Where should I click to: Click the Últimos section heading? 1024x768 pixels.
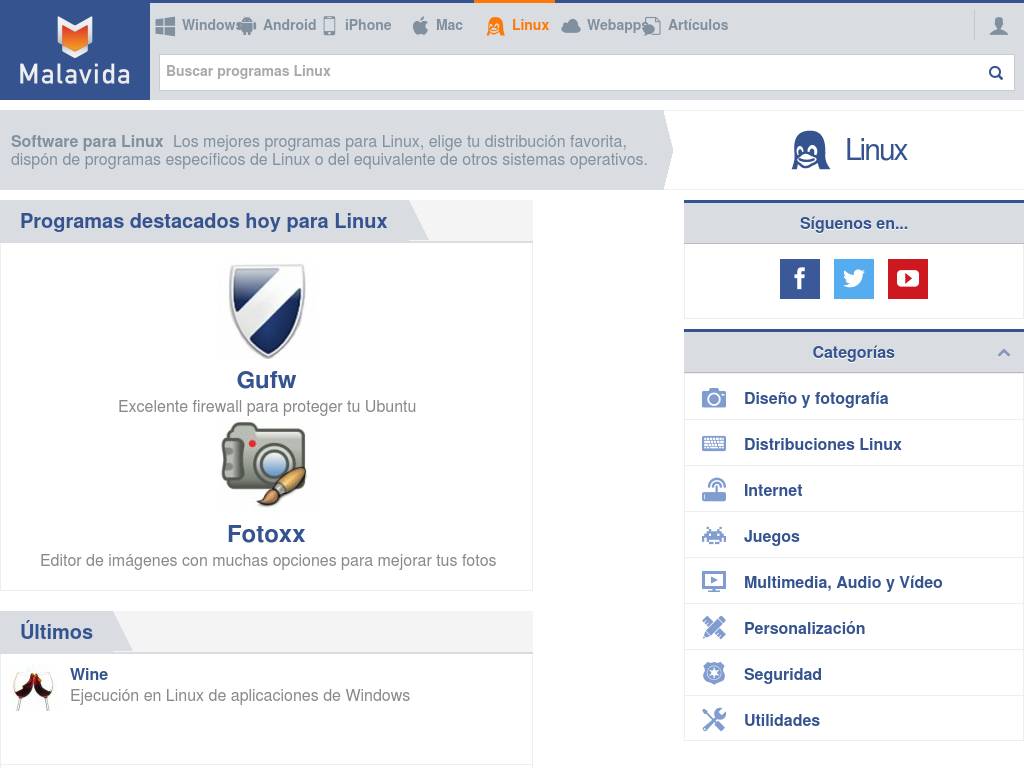(x=56, y=632)
